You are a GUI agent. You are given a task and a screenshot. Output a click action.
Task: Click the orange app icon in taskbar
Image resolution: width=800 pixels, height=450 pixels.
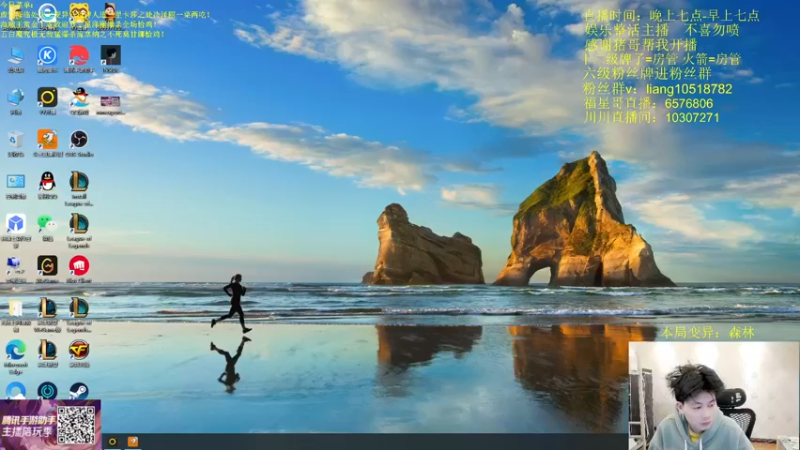(133, 441)
